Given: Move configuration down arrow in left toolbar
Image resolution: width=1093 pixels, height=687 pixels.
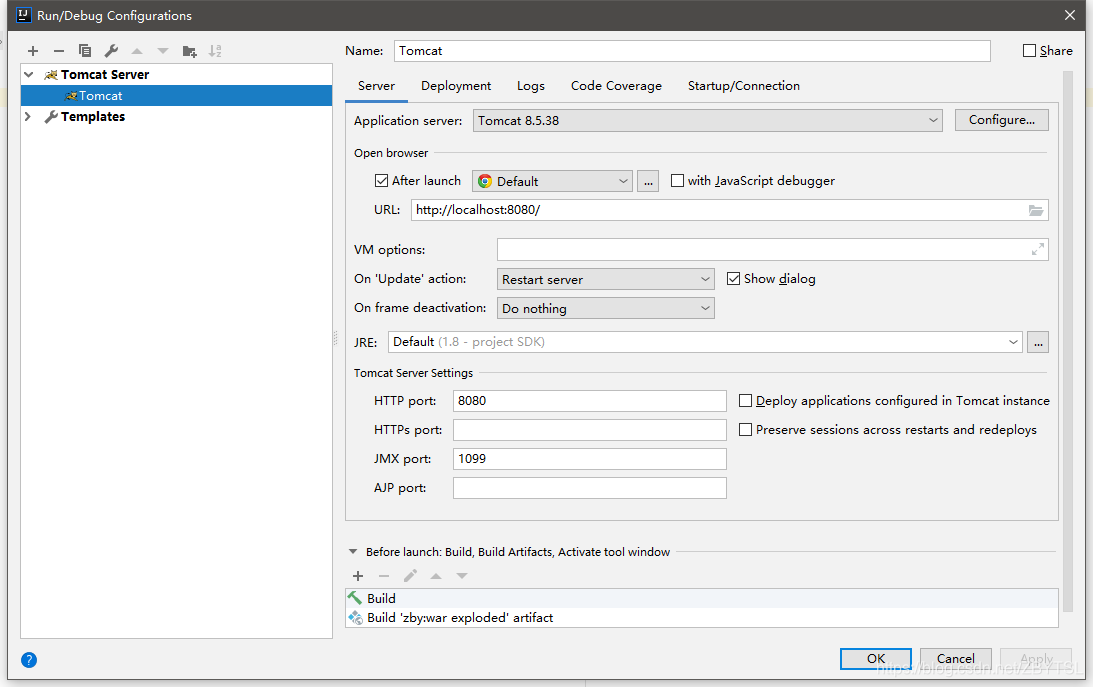Looking at the screenshot, I should [163, 51].
